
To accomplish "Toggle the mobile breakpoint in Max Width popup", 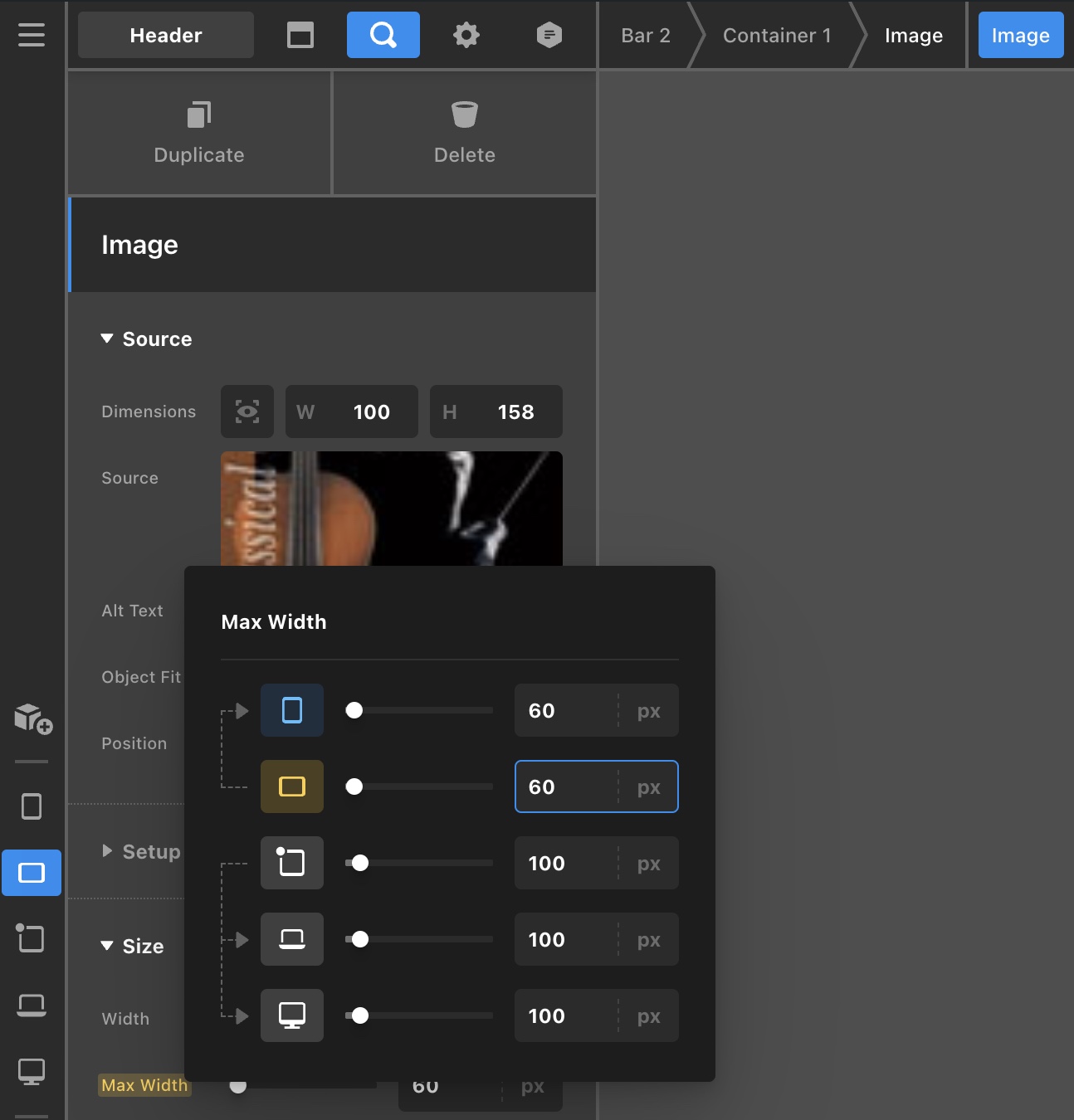I will click(x=292, y=711).
